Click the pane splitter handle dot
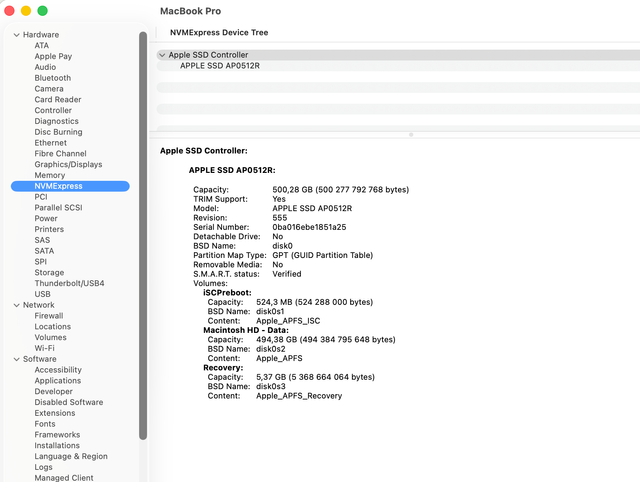 pos(411,135)
